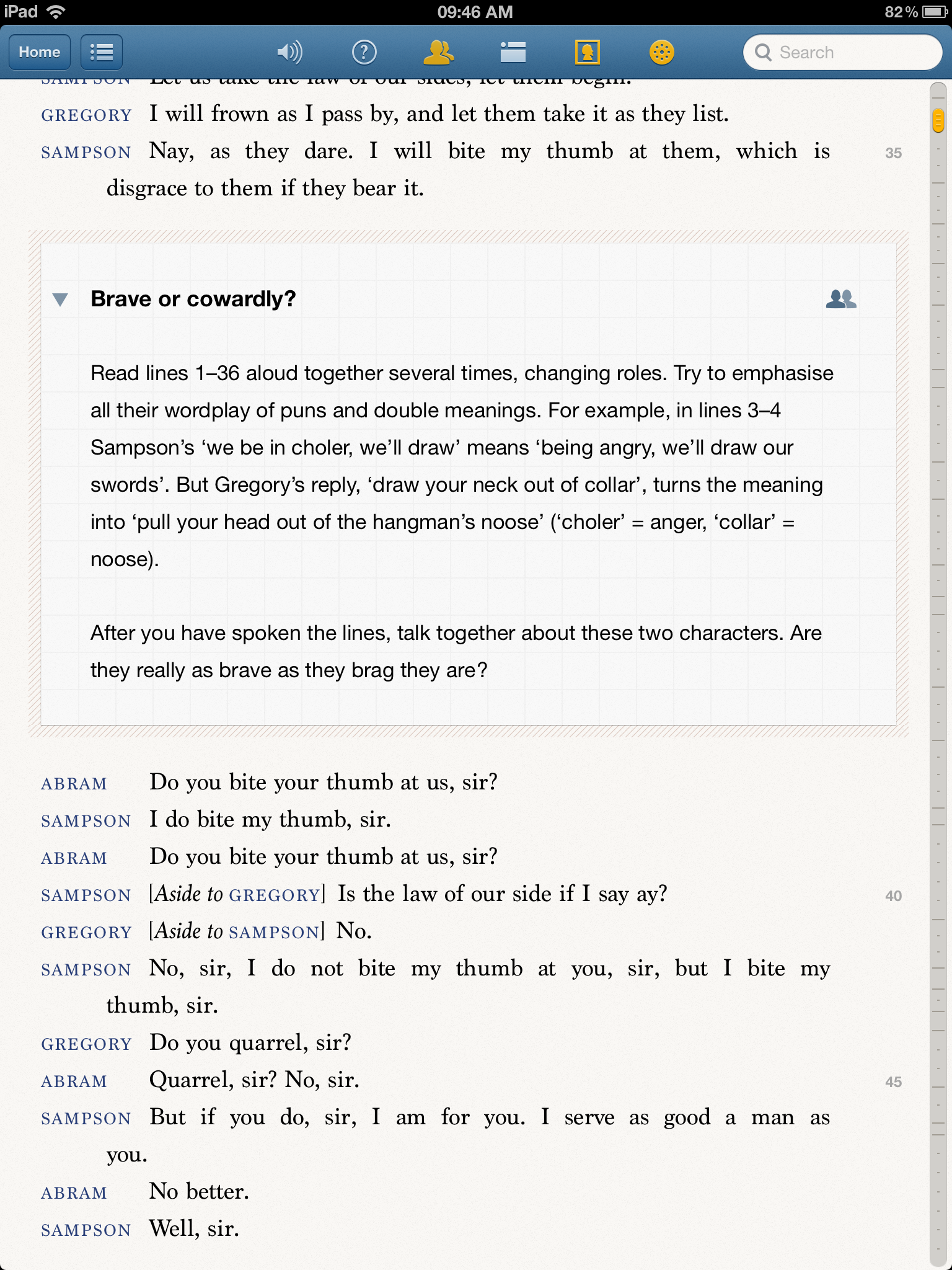952x1270 pixels.
Task: Tap line number 35 in the margin
Action: [893, 153]
